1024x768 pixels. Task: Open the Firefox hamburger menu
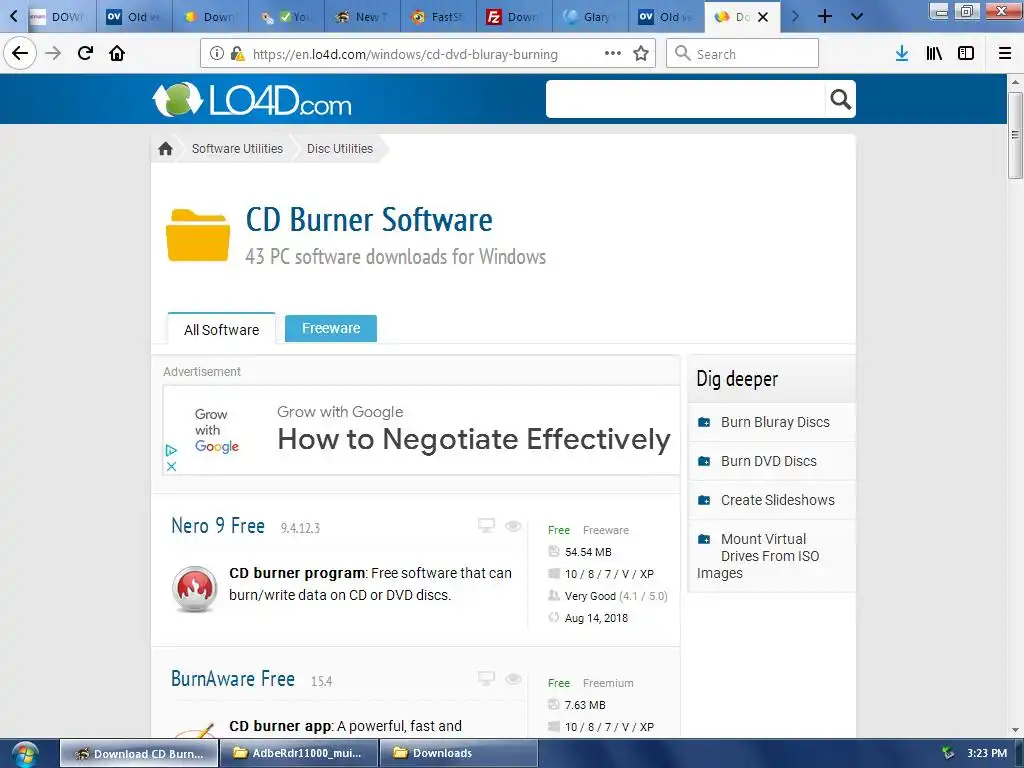pyautogui.click(x=1005, y=54)
